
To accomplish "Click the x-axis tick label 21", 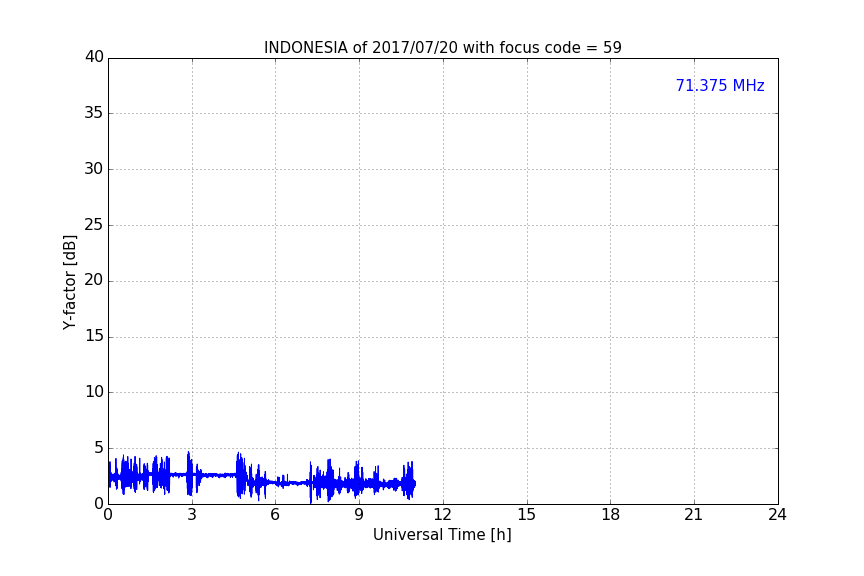I will point(694,515).
